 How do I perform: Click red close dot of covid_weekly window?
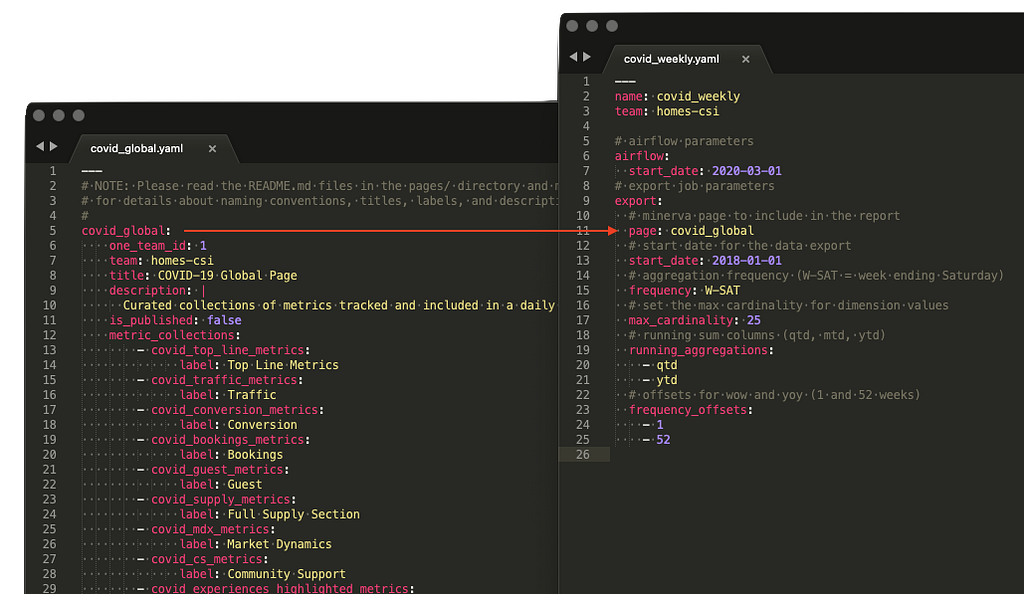tap(572, 26)
